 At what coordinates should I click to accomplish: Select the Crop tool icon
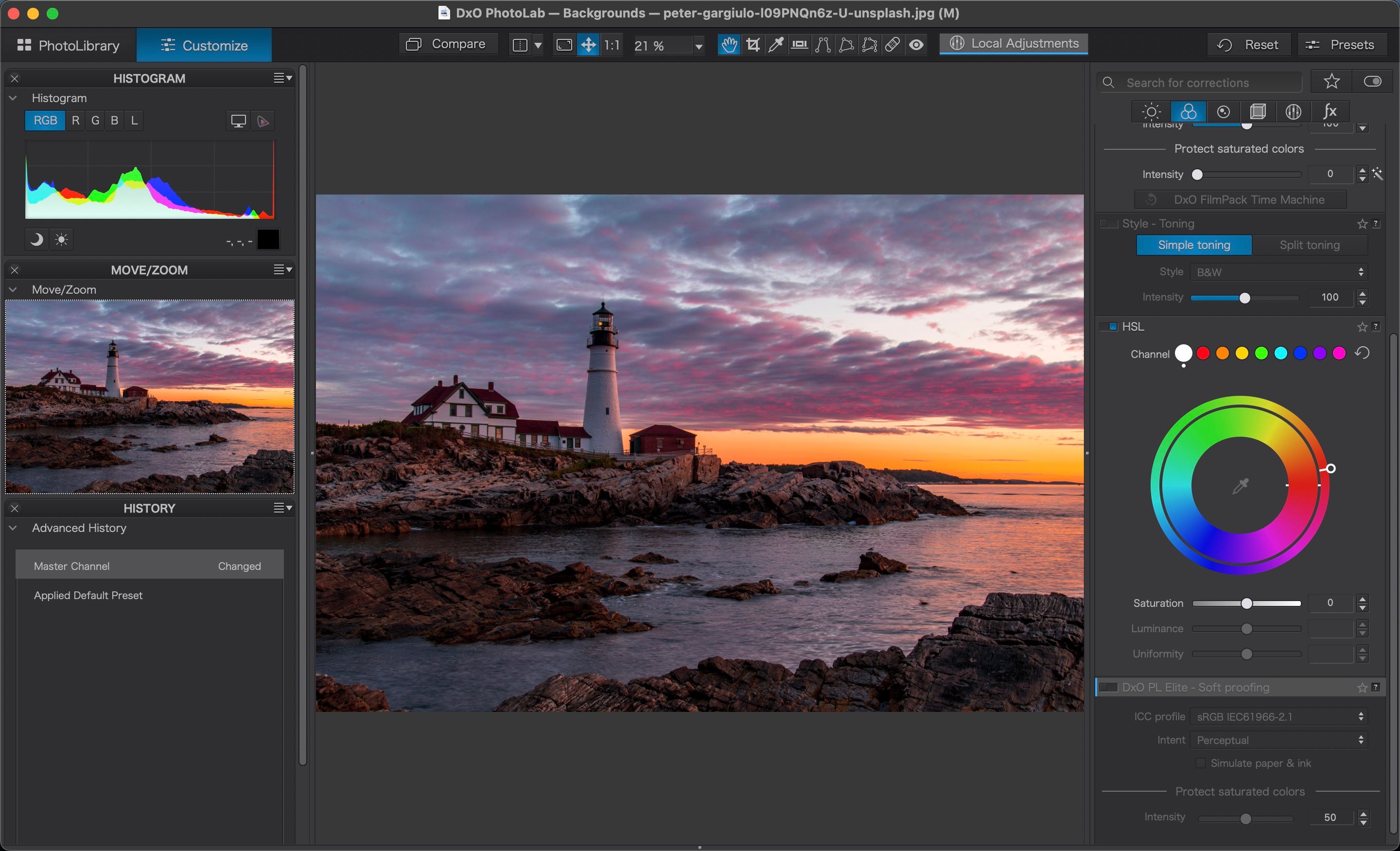pyautogui.click(x=753, y=44)
